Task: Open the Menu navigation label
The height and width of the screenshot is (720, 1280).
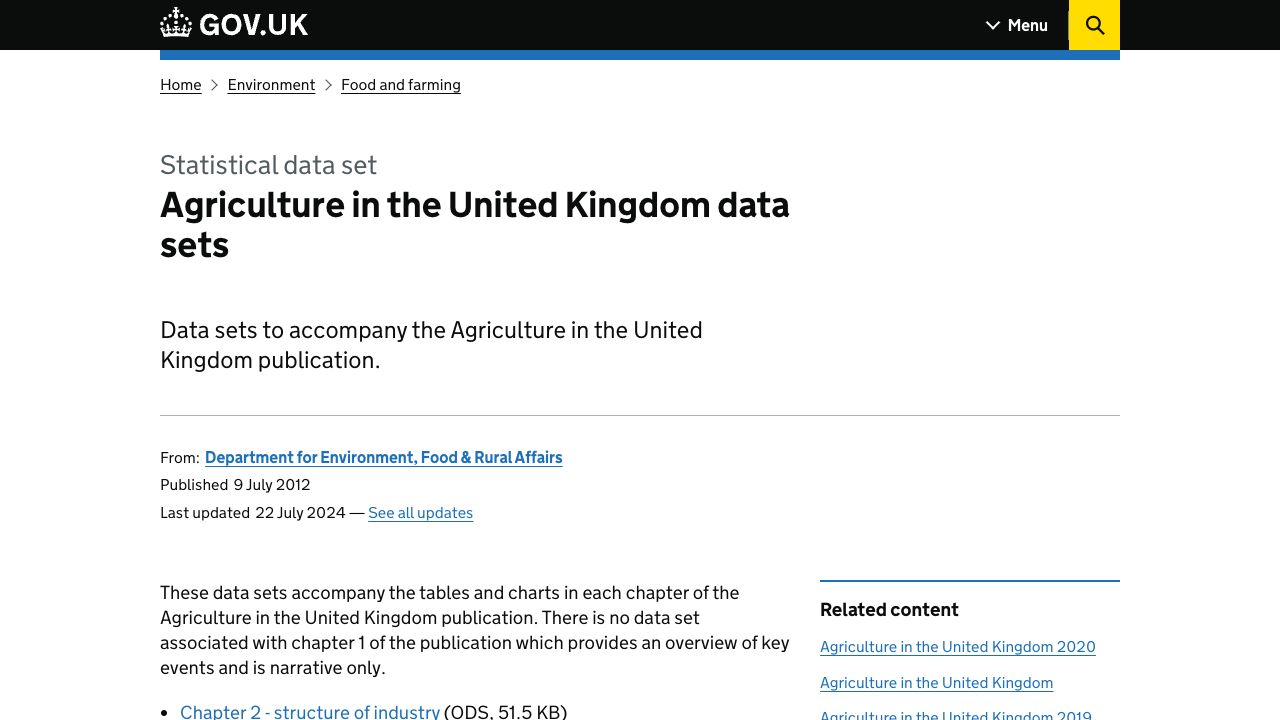Action: (x=1027, y=25)
